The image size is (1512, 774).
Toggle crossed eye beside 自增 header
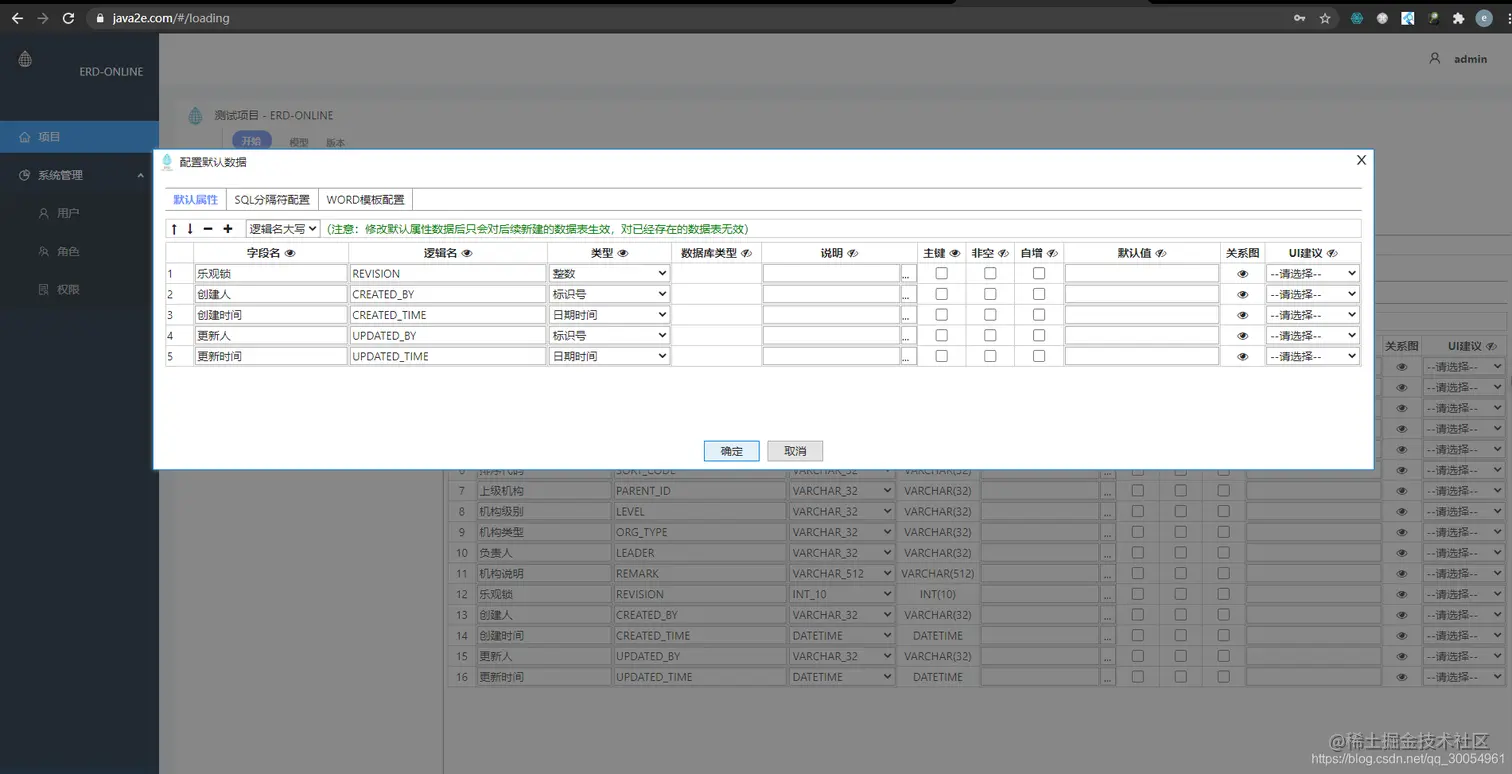[1052, 254]
